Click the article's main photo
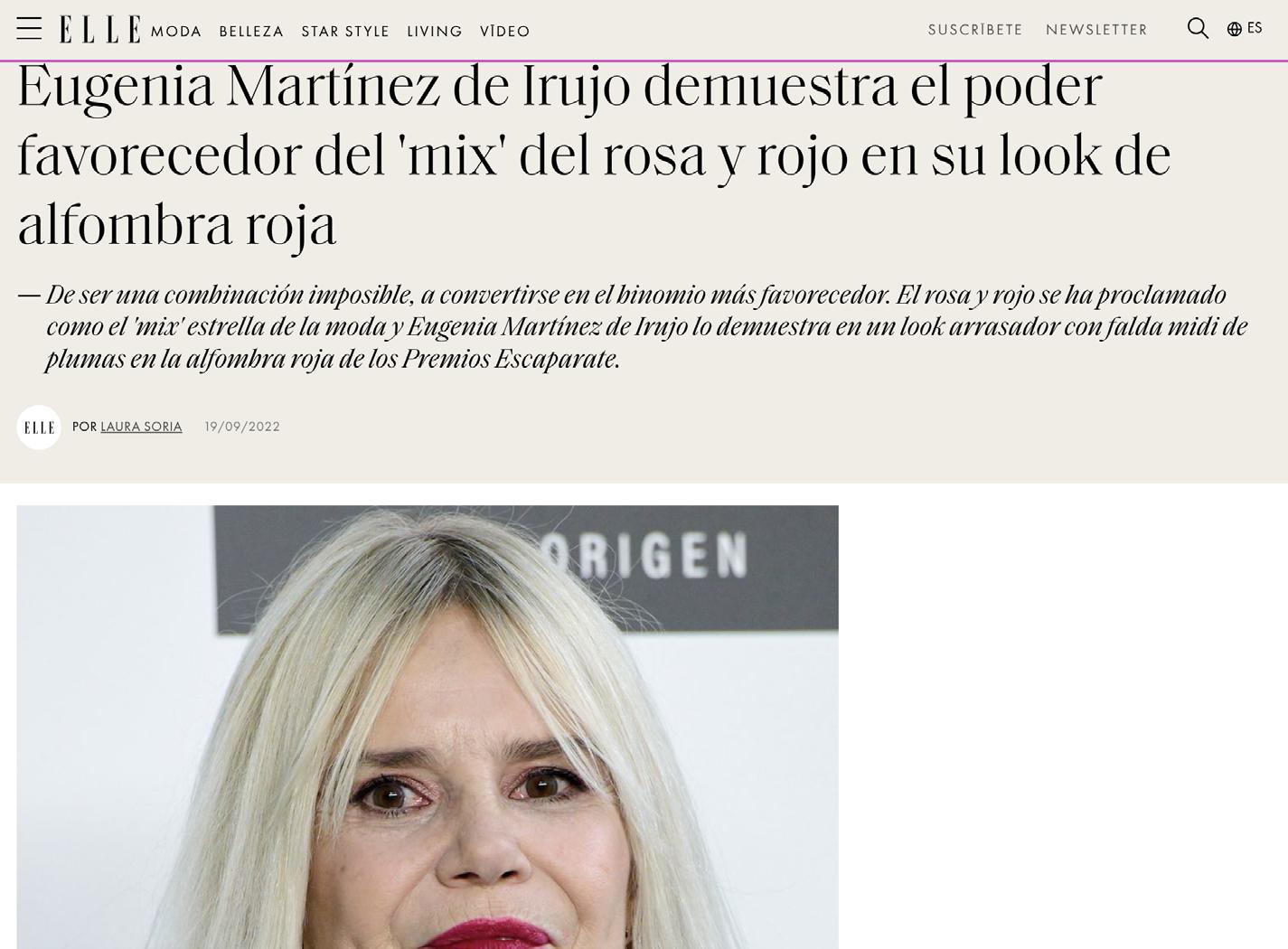 tap(428, 727)
